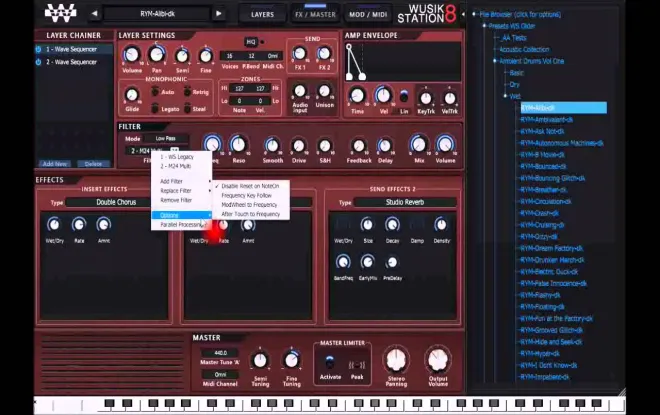Image resolution: width=660 pixels, height=415 pixels.
Task: Click the layer Volume knob
Action: pos(131,55)
